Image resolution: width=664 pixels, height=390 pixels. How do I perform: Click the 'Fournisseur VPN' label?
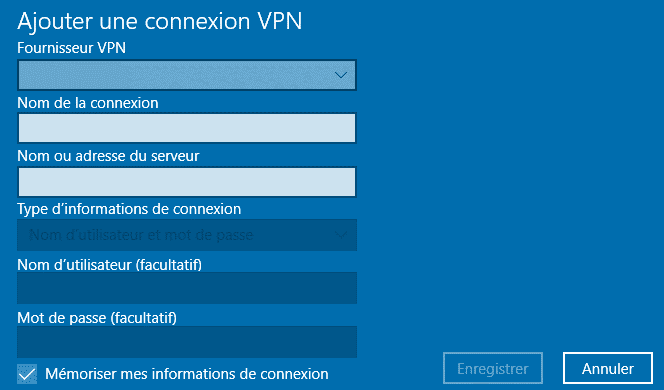[x=72, y=48]
